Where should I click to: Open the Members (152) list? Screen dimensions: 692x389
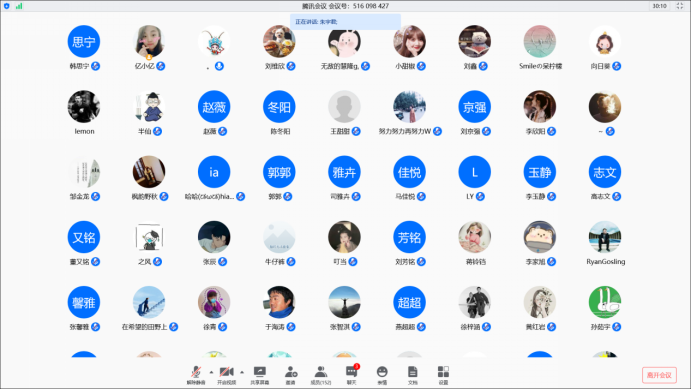click(x=321, y=374)
